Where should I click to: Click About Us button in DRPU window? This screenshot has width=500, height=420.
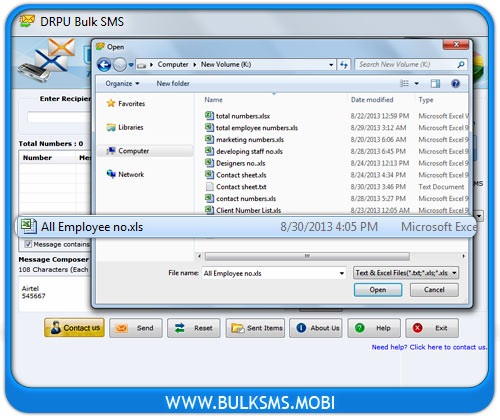coord(316,328)
